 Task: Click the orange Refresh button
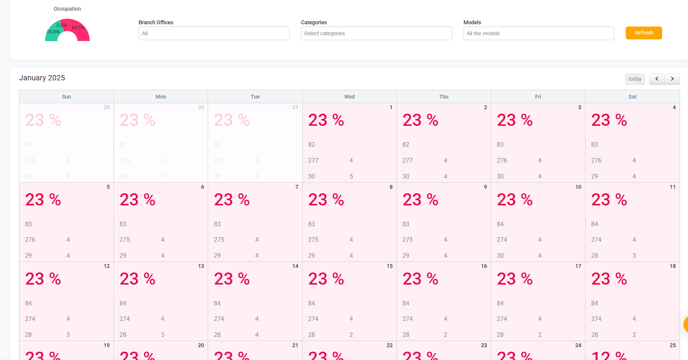pos(644,33)
